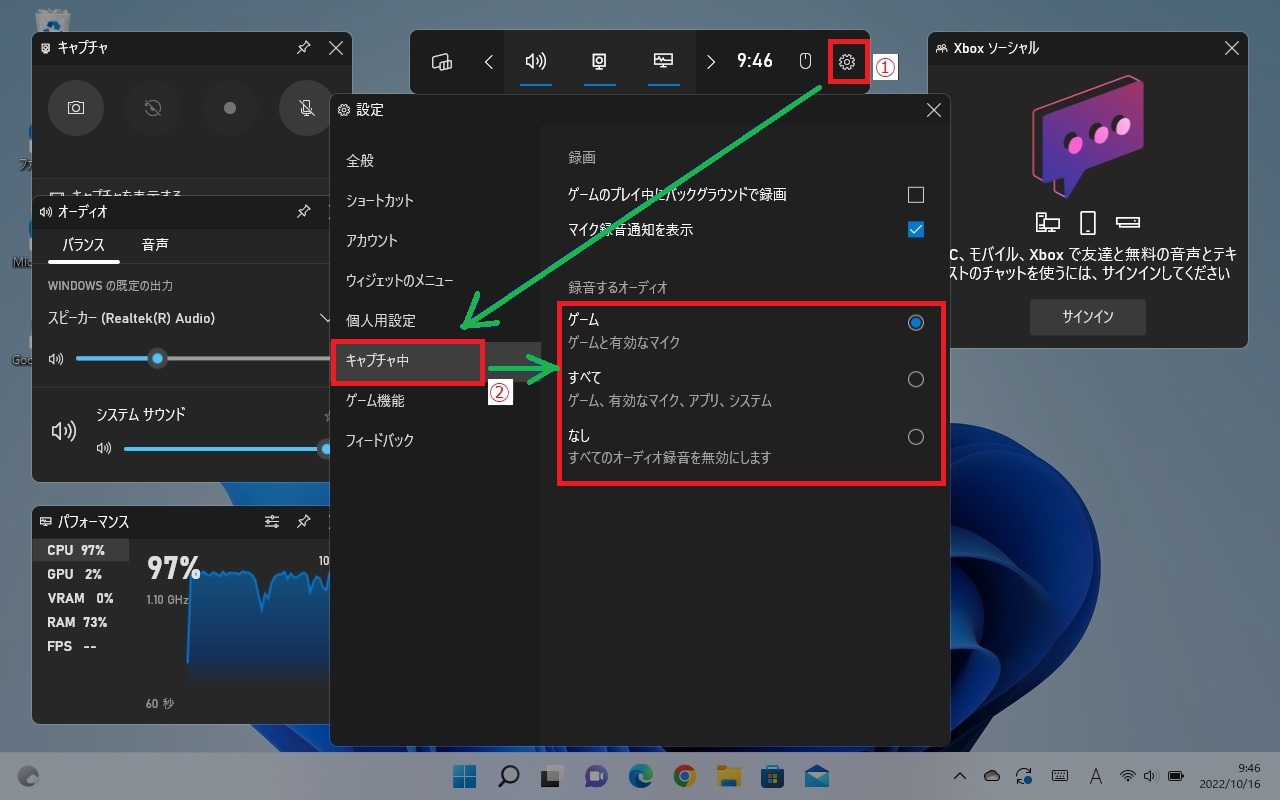Switch to バランス tab in Audio widget
The width and height of the screenshot is (1280, 800).
[x=83, y=245]
